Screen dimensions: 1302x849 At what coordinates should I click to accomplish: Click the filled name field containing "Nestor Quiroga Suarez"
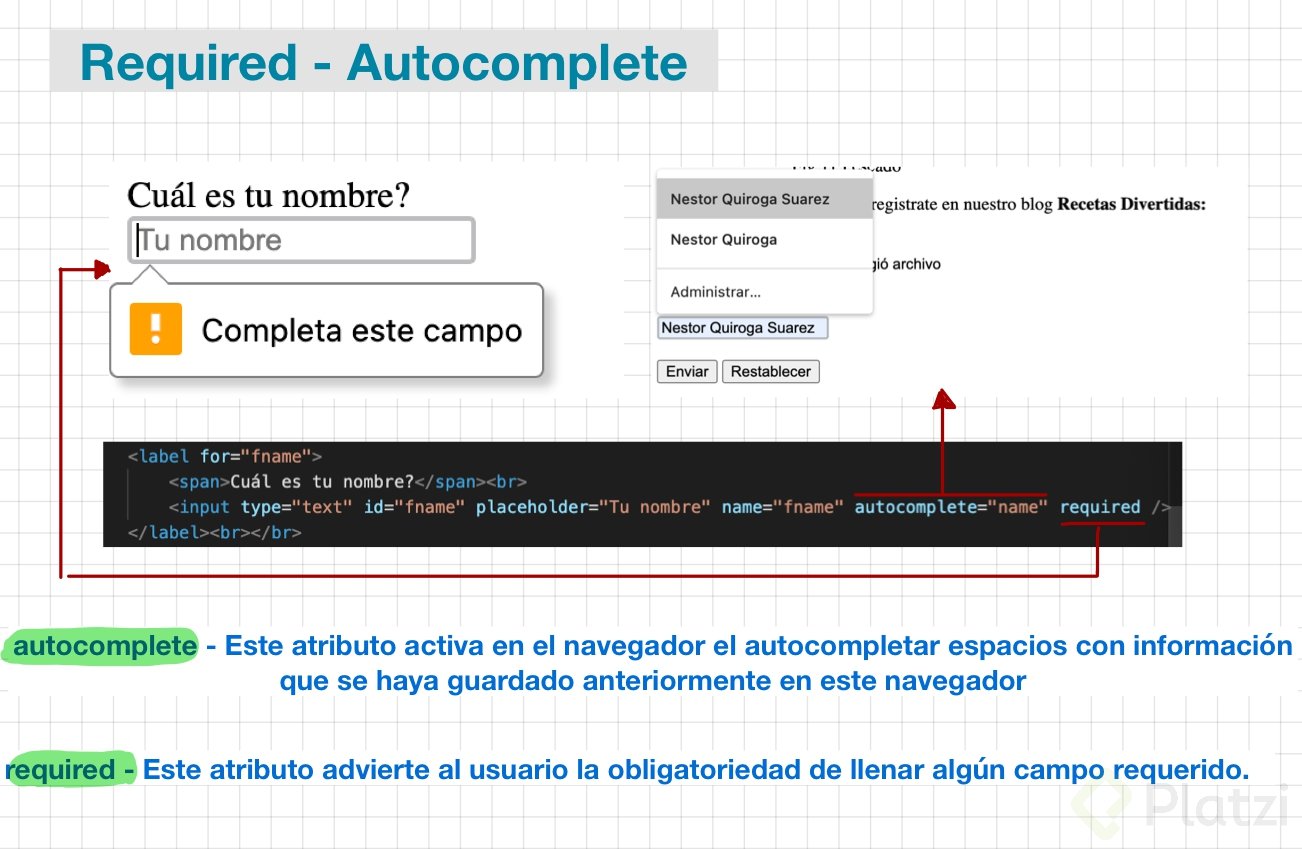pos(743,328)
